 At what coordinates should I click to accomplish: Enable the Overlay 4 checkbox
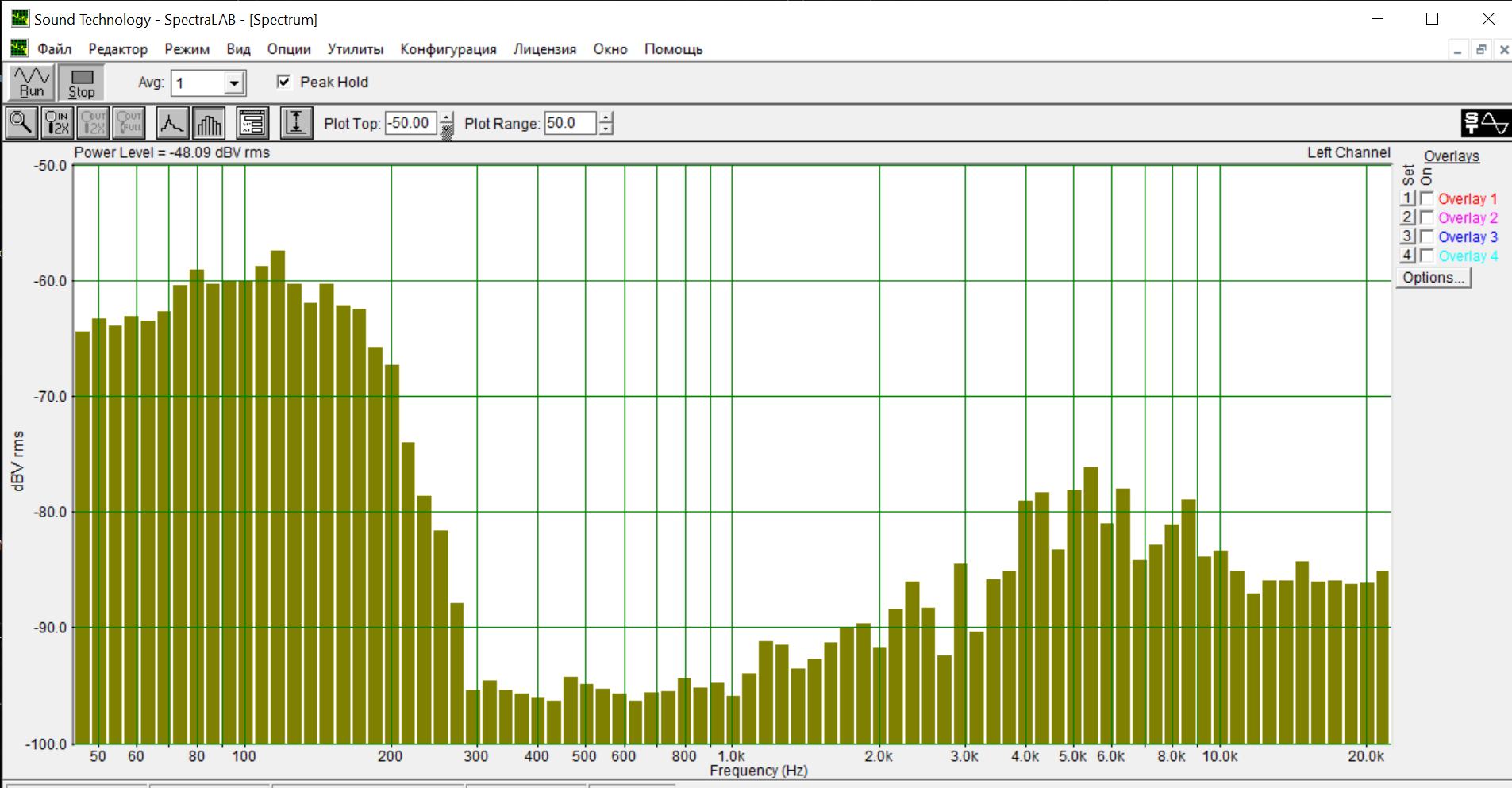(x=1427, y=256)
